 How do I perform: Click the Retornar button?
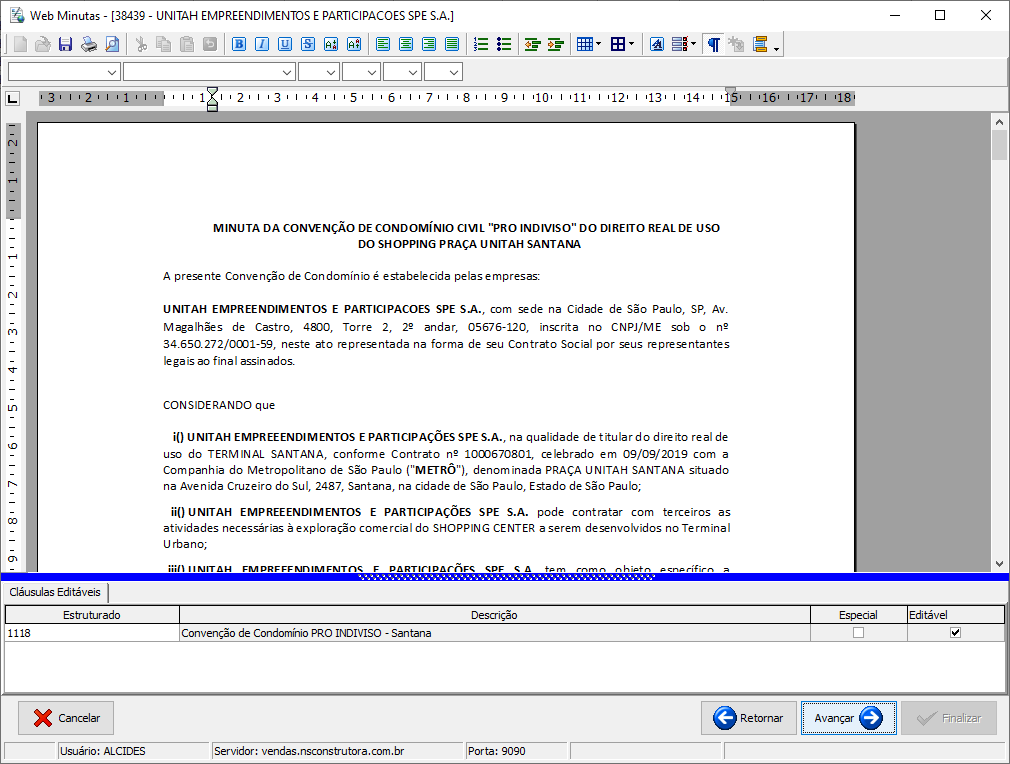coord(748,718)
